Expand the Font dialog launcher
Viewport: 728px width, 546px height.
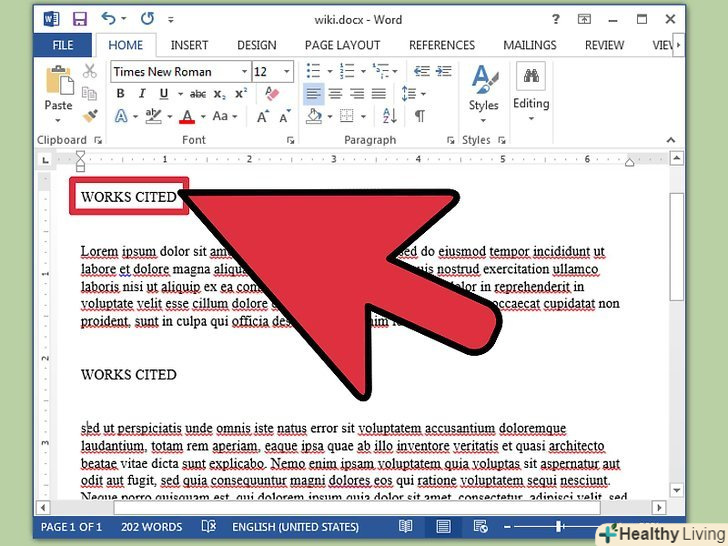point(291,141)
